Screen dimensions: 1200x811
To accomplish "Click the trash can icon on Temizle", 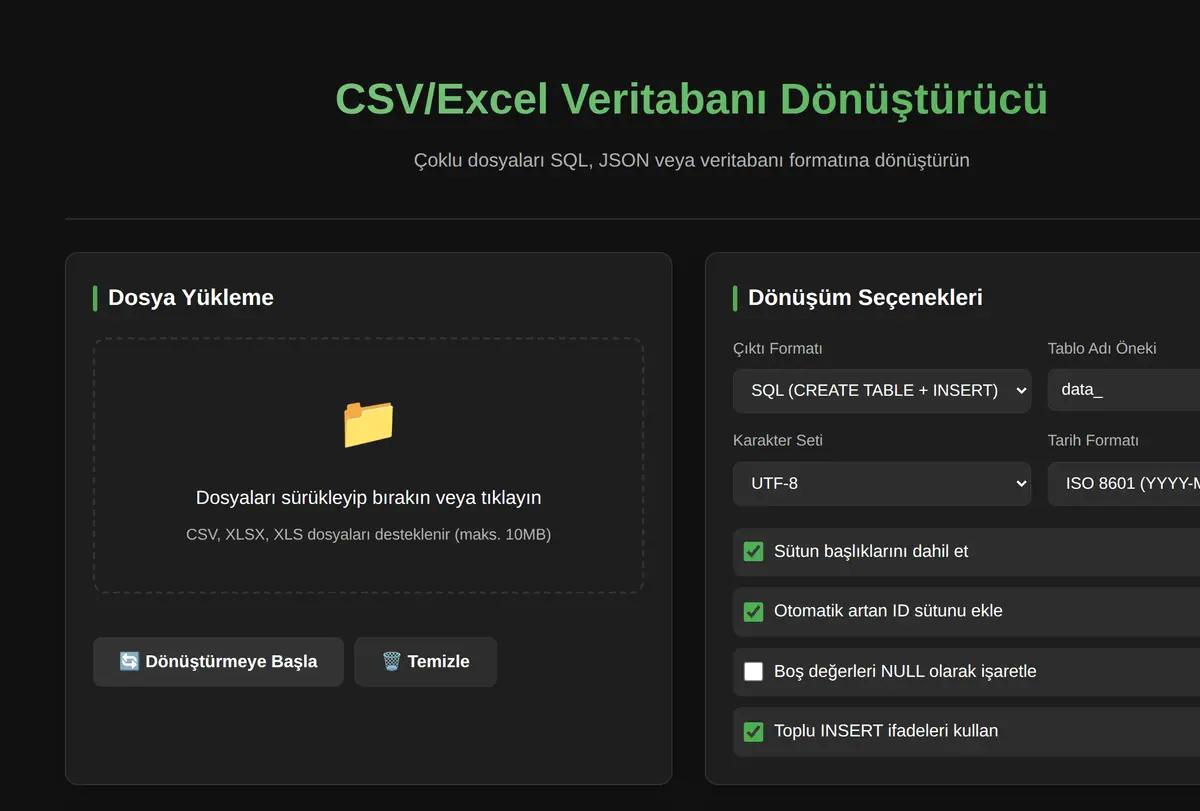I will click(391, 662).
